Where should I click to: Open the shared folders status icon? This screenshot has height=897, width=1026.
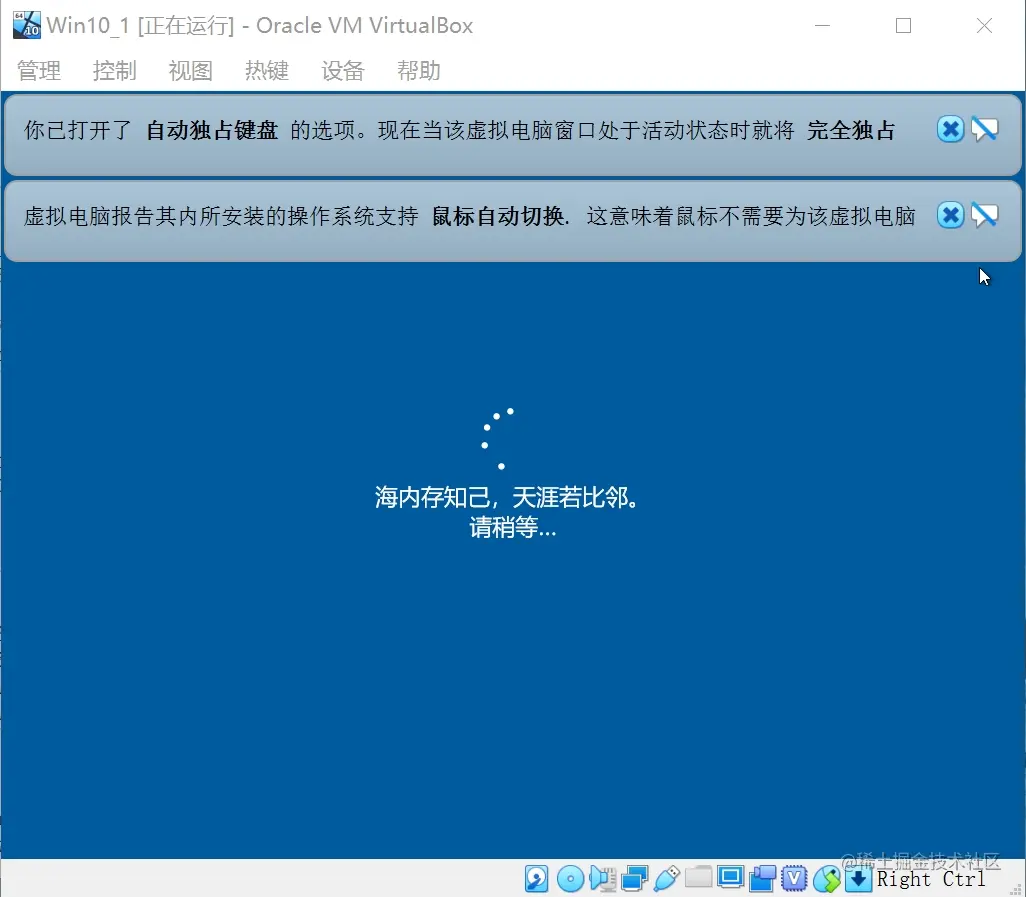point(699,878)
